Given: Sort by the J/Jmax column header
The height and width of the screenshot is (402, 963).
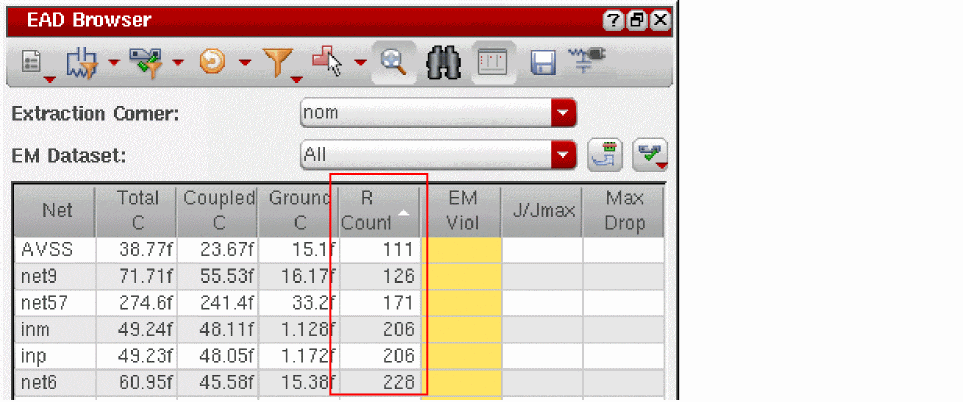Looking at the screenshot, I should [x=542, y=211].
